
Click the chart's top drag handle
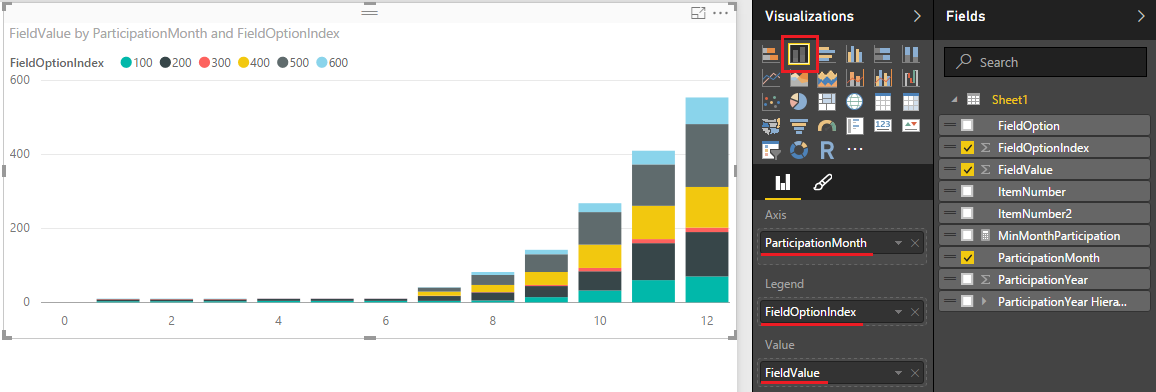click(369, 13)
